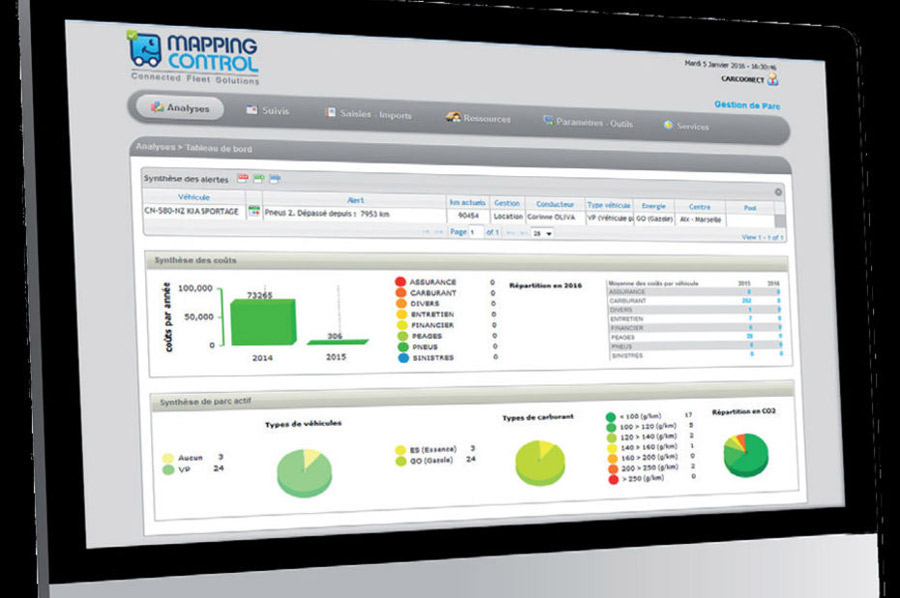
Task: Click the calendar icon in KIA SPORTAGE row
Action: pyautogui.click(x=254, y=212)
